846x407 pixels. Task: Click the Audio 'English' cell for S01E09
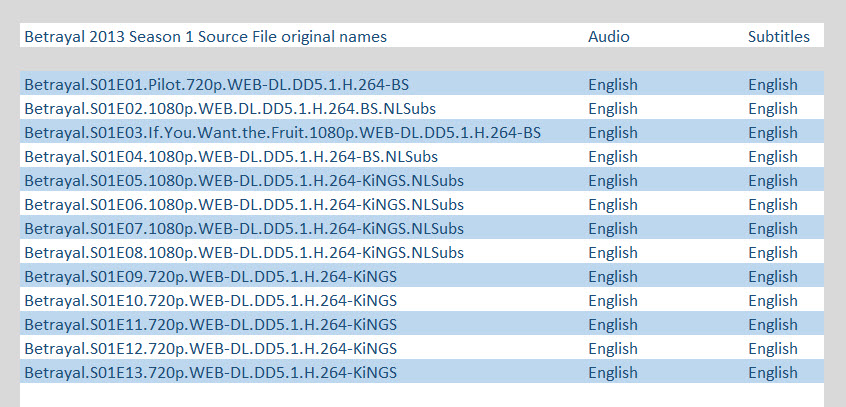click(x=613, y=277)
